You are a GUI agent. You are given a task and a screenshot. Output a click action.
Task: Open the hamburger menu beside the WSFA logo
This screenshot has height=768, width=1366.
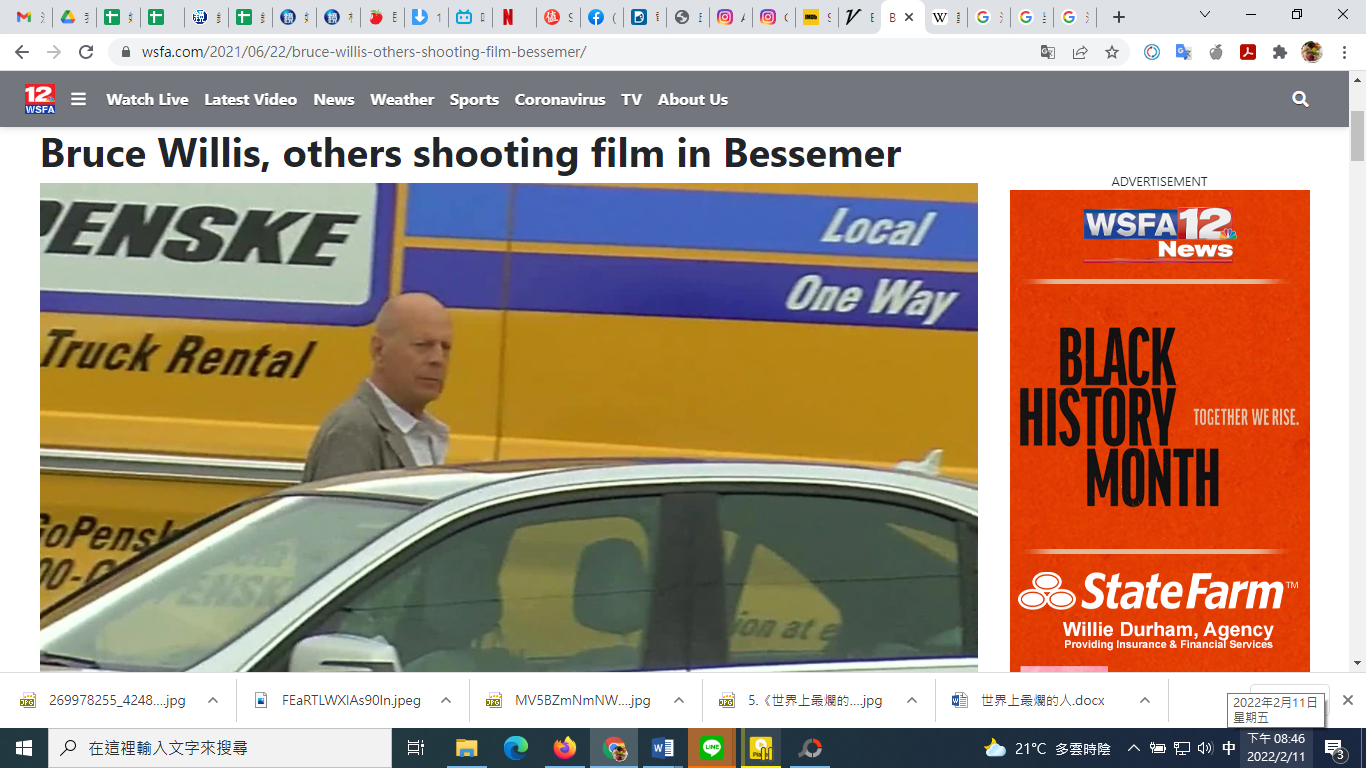pos(79,99)
